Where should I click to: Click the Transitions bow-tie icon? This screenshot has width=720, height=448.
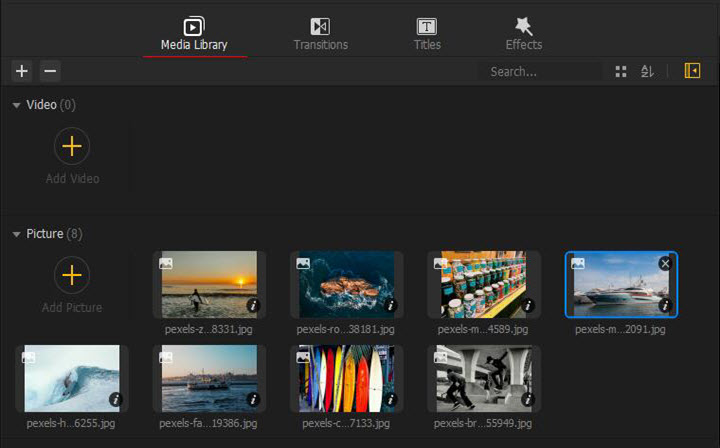320,26
